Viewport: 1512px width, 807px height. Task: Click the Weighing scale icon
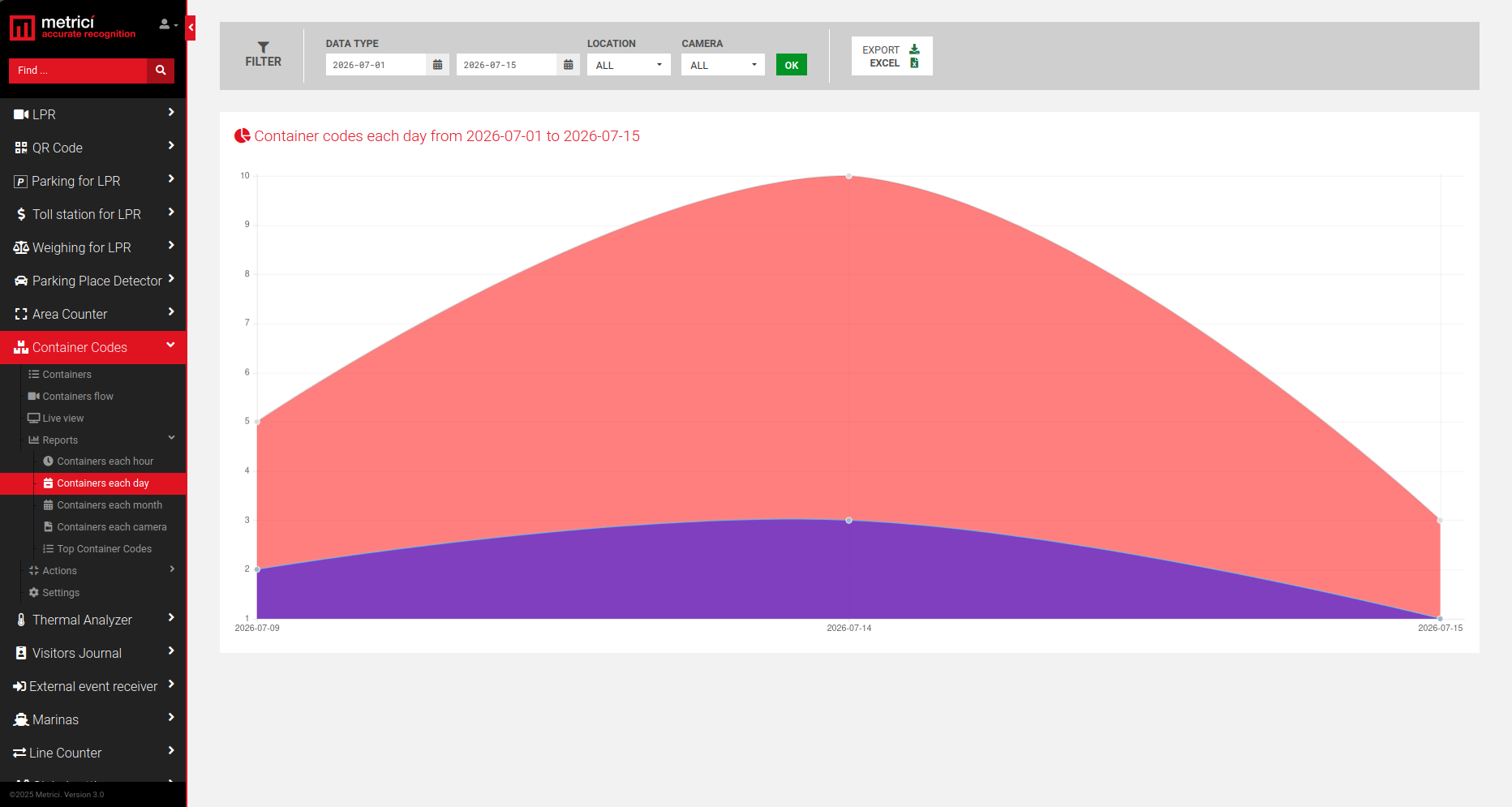pos(21,247)
